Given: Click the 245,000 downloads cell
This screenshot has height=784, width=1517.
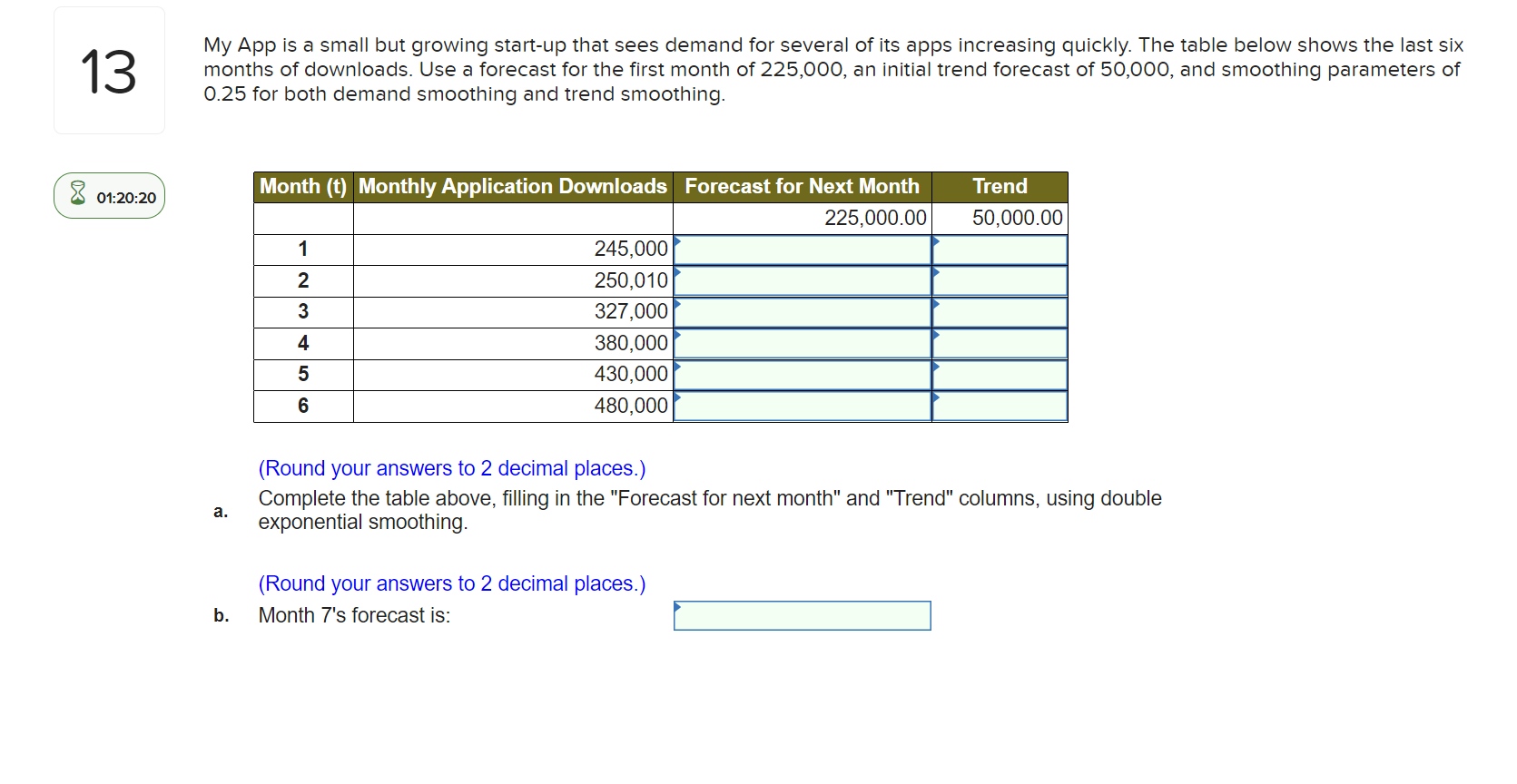Looking at the screenshot, I should coord(513,250).
